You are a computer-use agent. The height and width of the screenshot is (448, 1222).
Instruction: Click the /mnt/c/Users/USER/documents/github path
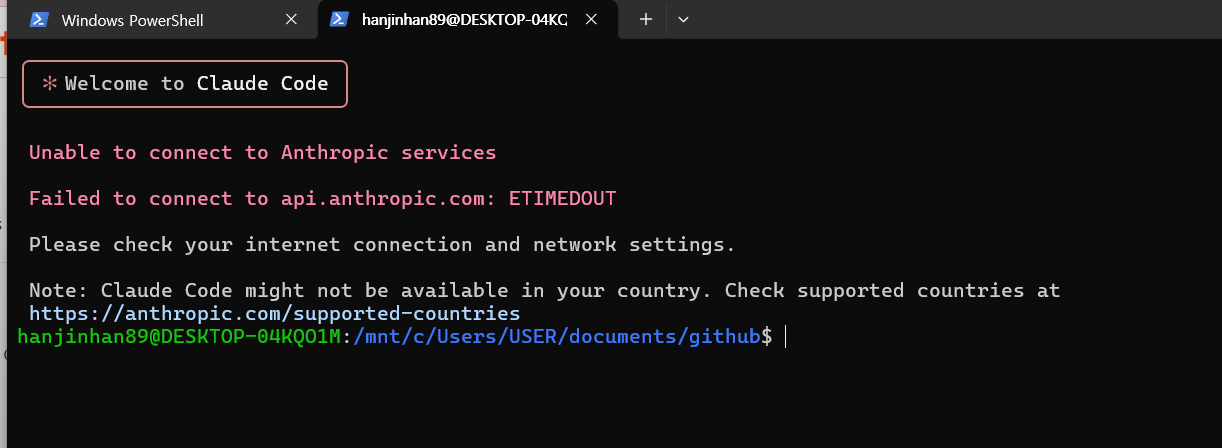click(556, 337)
